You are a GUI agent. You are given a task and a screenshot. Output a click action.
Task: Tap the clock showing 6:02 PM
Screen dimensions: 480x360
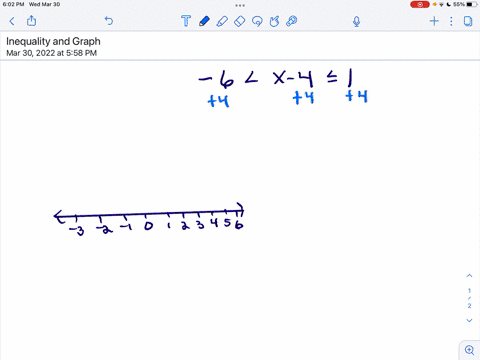[13, 4]
